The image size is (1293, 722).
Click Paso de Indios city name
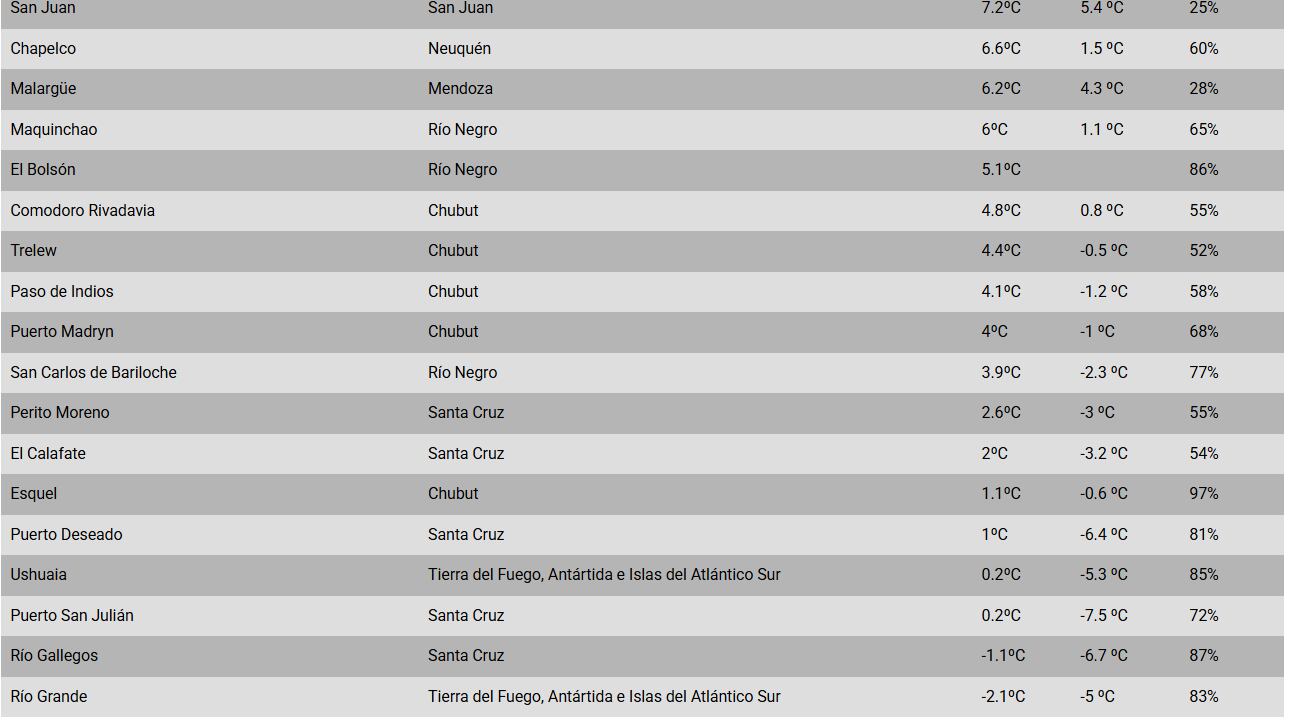click(x=62, y=292)
